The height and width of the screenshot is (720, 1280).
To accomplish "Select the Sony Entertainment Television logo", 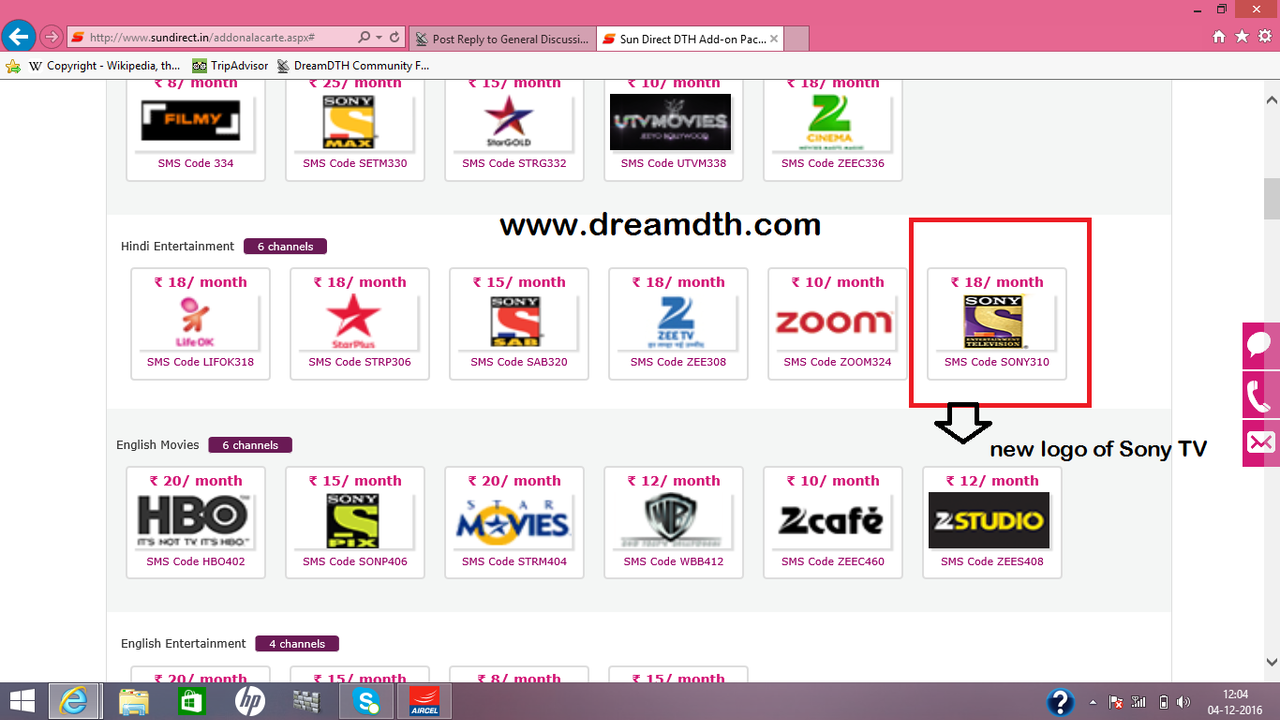I will pyautogui.click(x=994, y=322).
